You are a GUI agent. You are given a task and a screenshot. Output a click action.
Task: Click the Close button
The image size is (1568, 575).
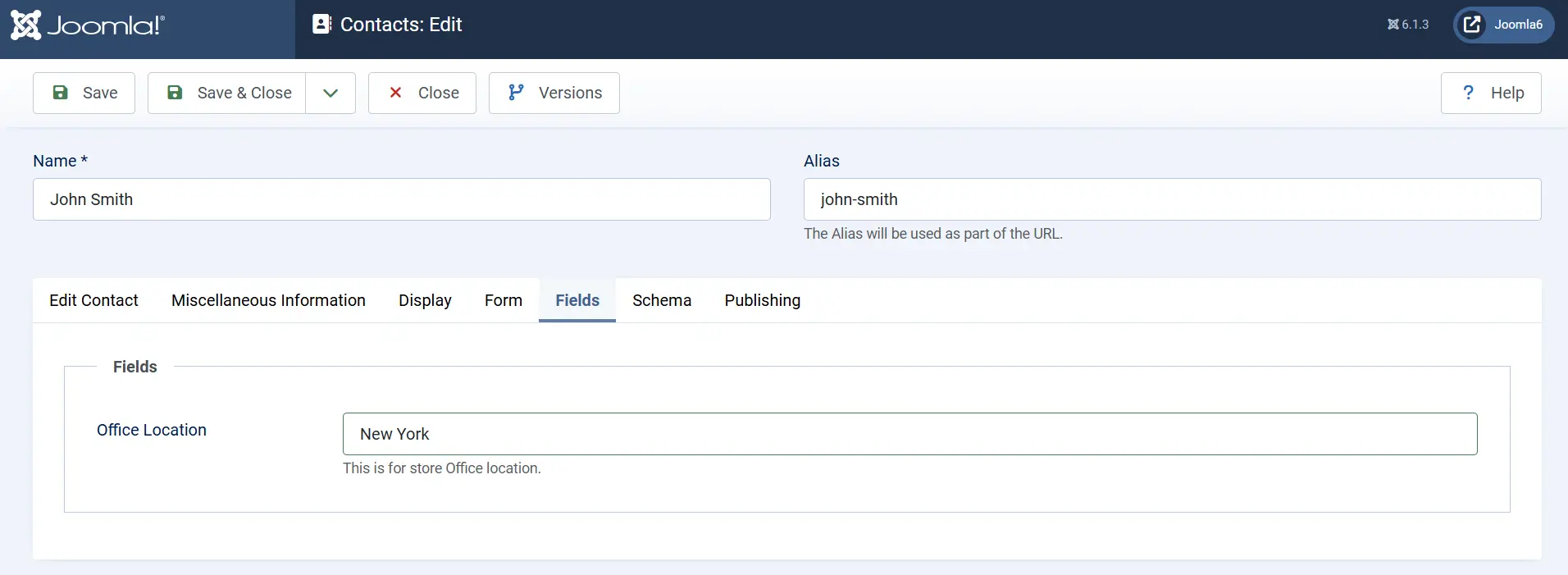point(422,93)
